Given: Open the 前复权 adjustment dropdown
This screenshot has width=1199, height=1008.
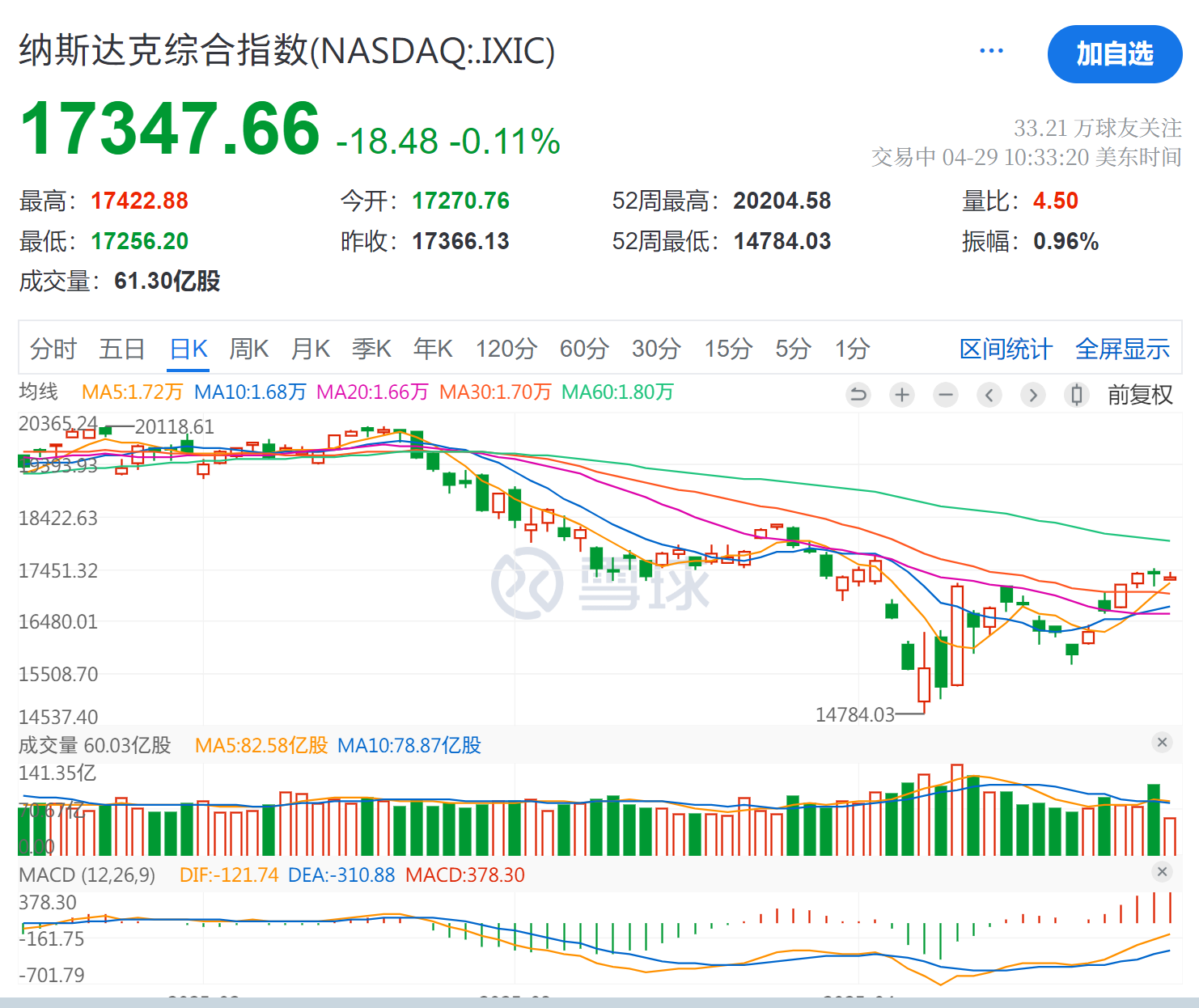Looking at the screenshot, I should [x=1140, y=395].
